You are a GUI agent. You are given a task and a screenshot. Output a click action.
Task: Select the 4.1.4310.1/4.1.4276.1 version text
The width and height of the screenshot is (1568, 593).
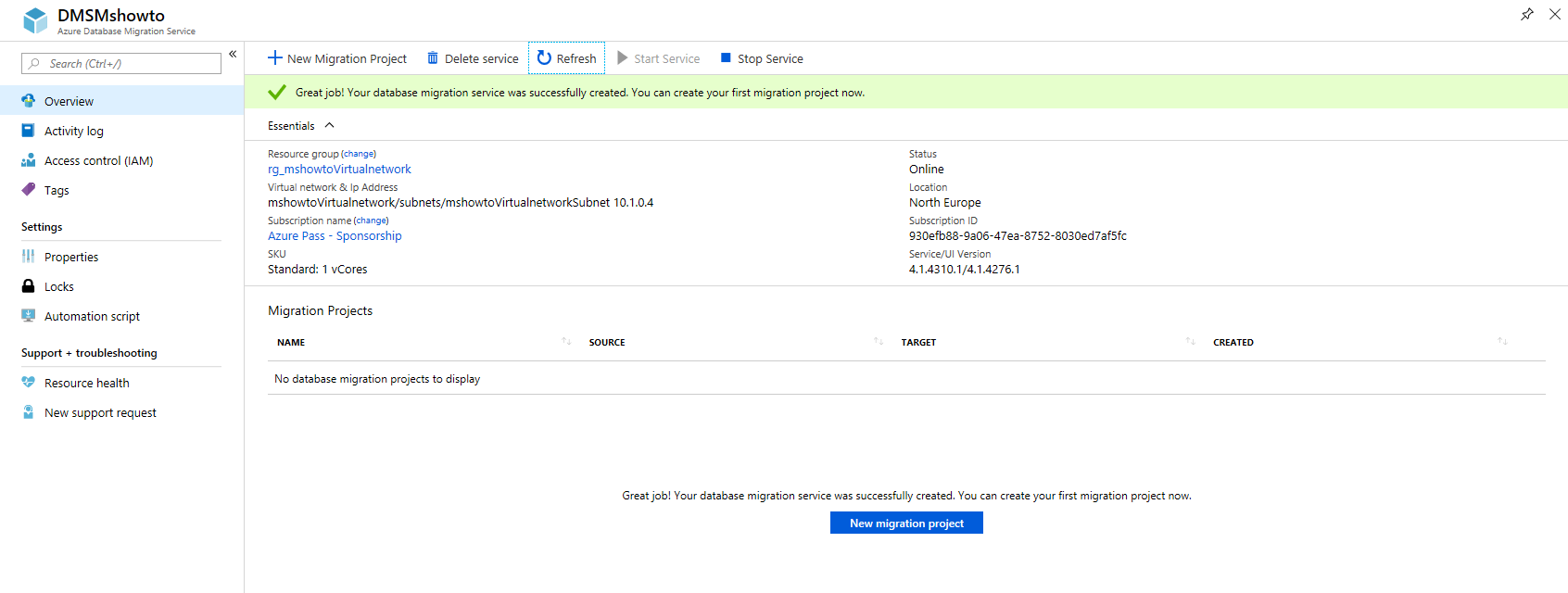click(x=965, y=270)
